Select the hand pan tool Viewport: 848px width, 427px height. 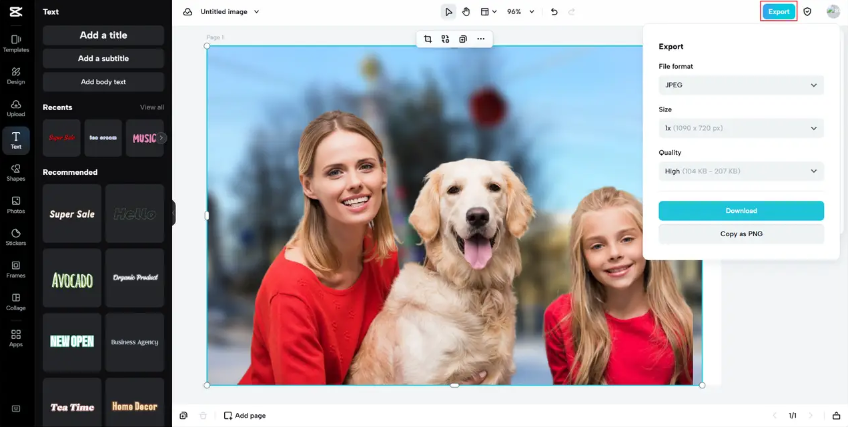tap(466, 11)
